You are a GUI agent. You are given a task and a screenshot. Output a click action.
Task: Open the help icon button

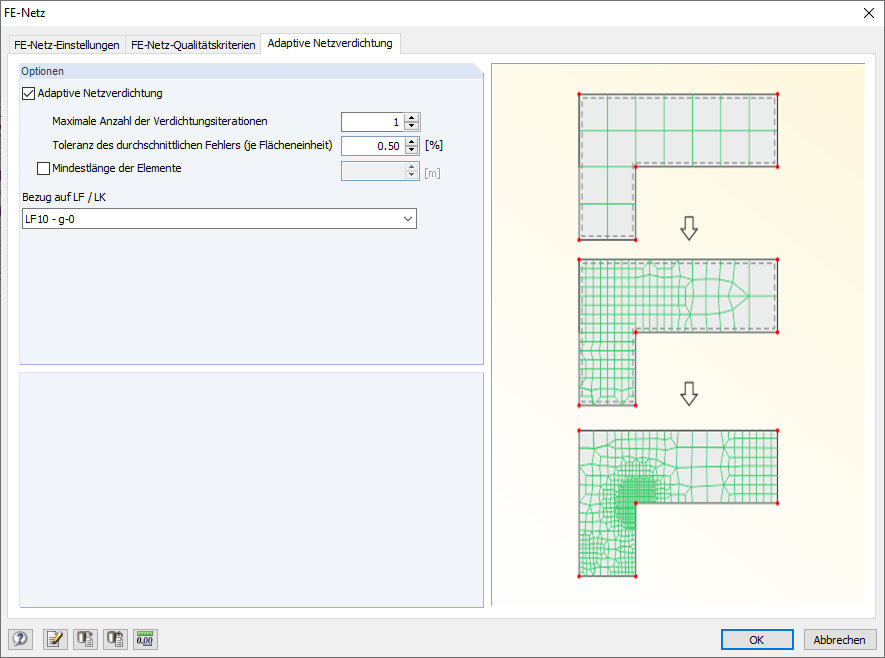point(20,639)
